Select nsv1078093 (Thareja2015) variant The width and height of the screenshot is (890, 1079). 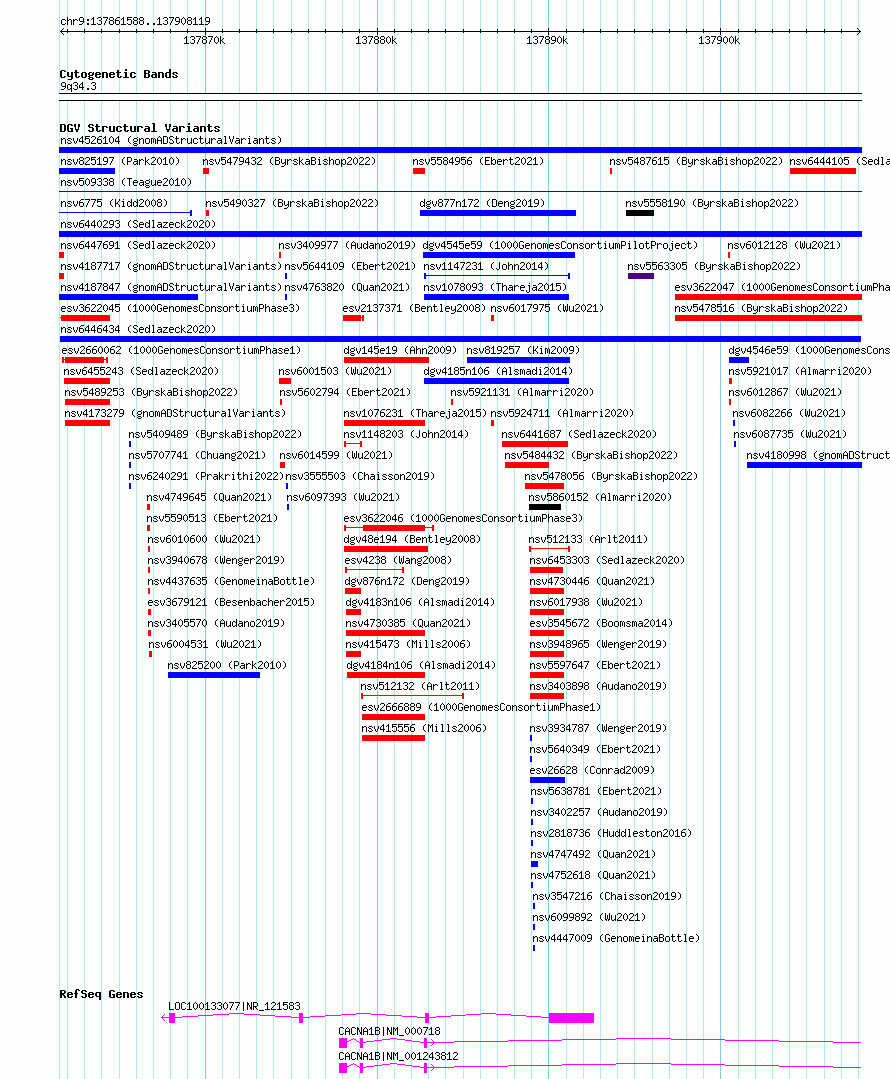[x=495, y=287]
